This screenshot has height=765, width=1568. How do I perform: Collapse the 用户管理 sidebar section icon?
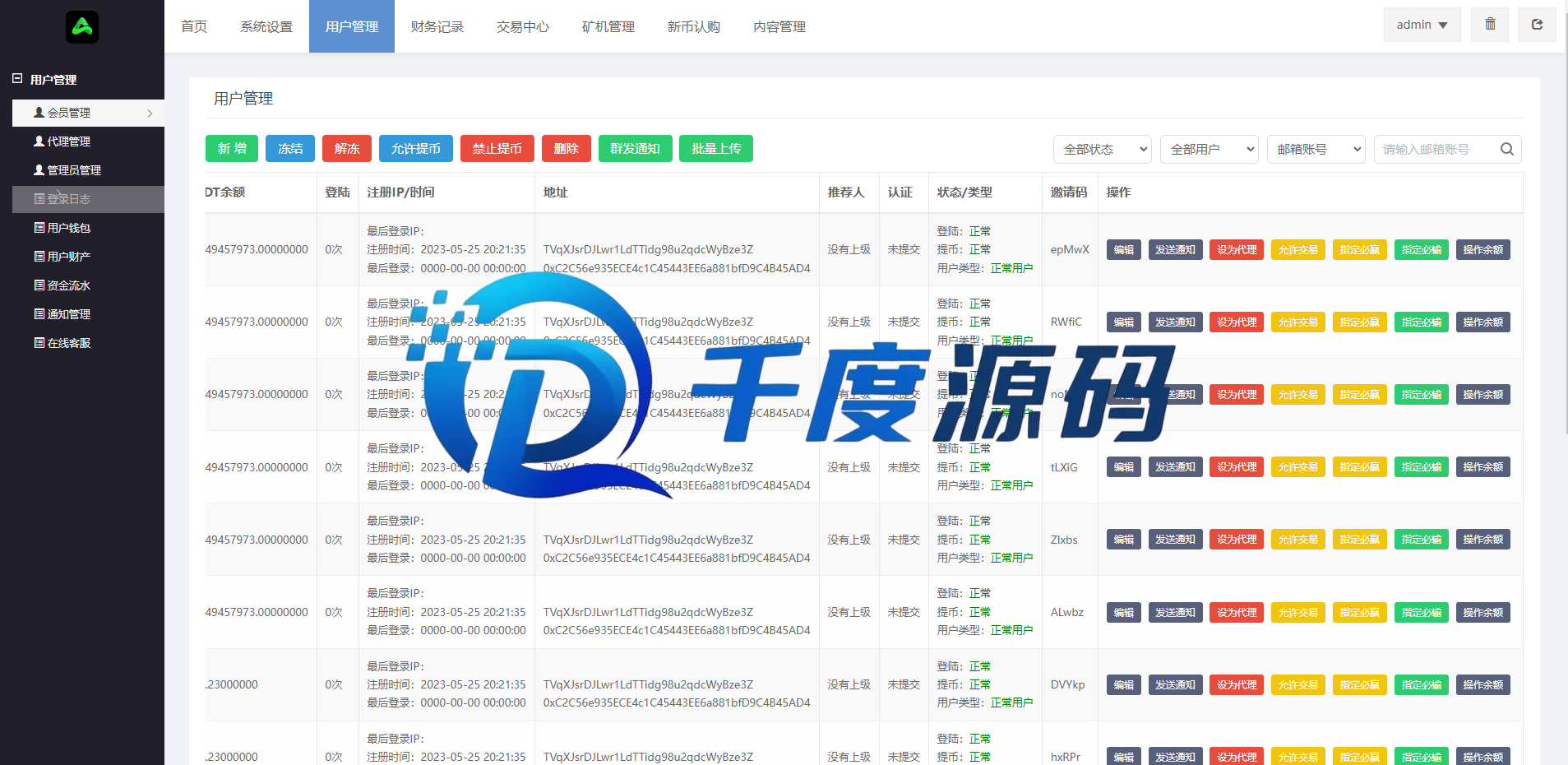17,79
